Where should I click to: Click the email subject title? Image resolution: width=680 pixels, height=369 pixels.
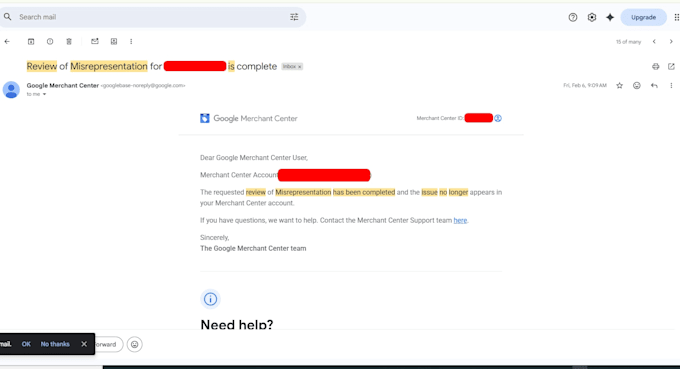click(x=152, y=66)
